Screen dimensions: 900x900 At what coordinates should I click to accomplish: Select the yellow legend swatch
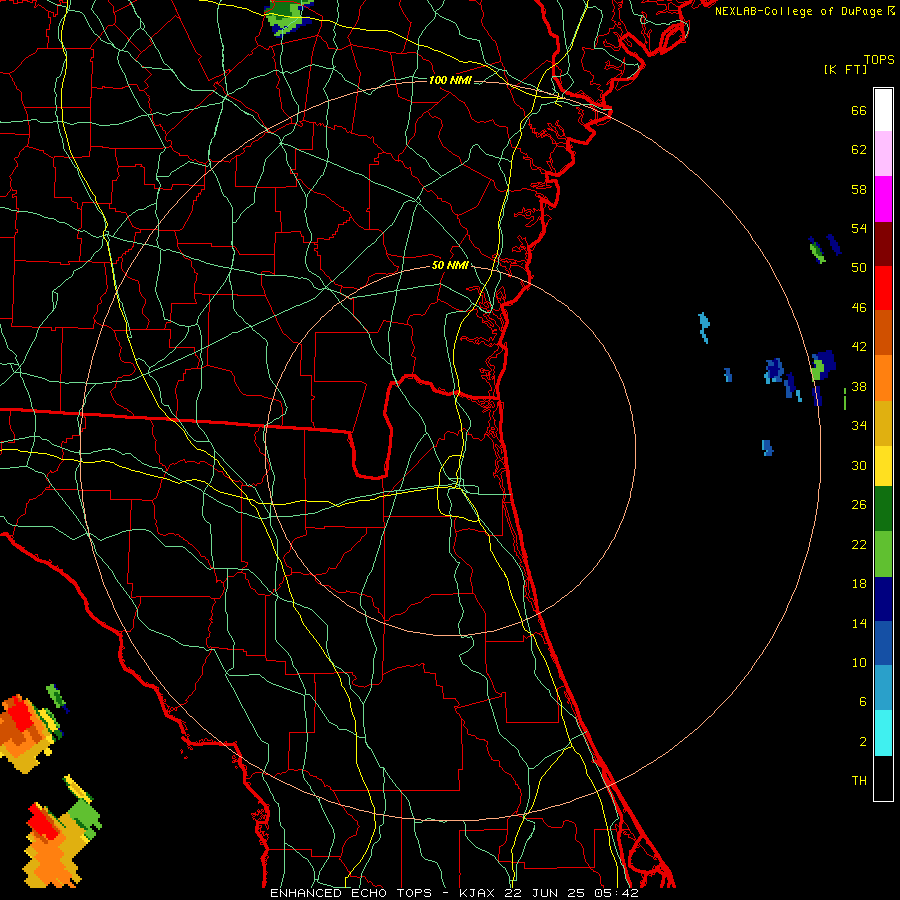click(883, 465)
